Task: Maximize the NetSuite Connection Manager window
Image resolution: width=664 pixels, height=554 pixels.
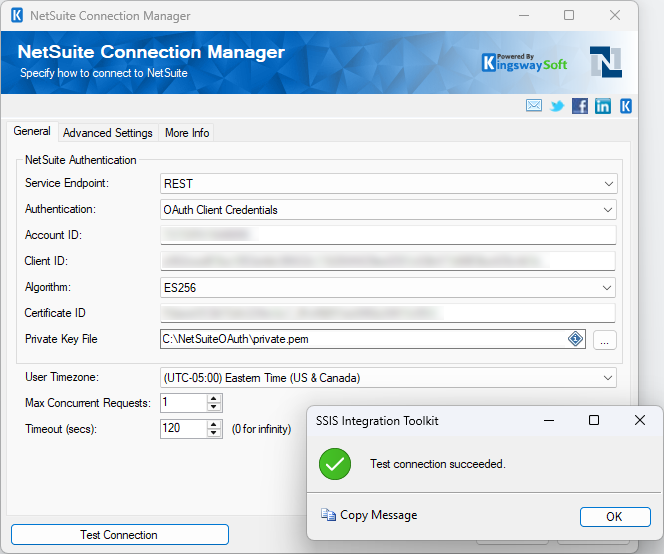Action: click(x=569, y=16)
